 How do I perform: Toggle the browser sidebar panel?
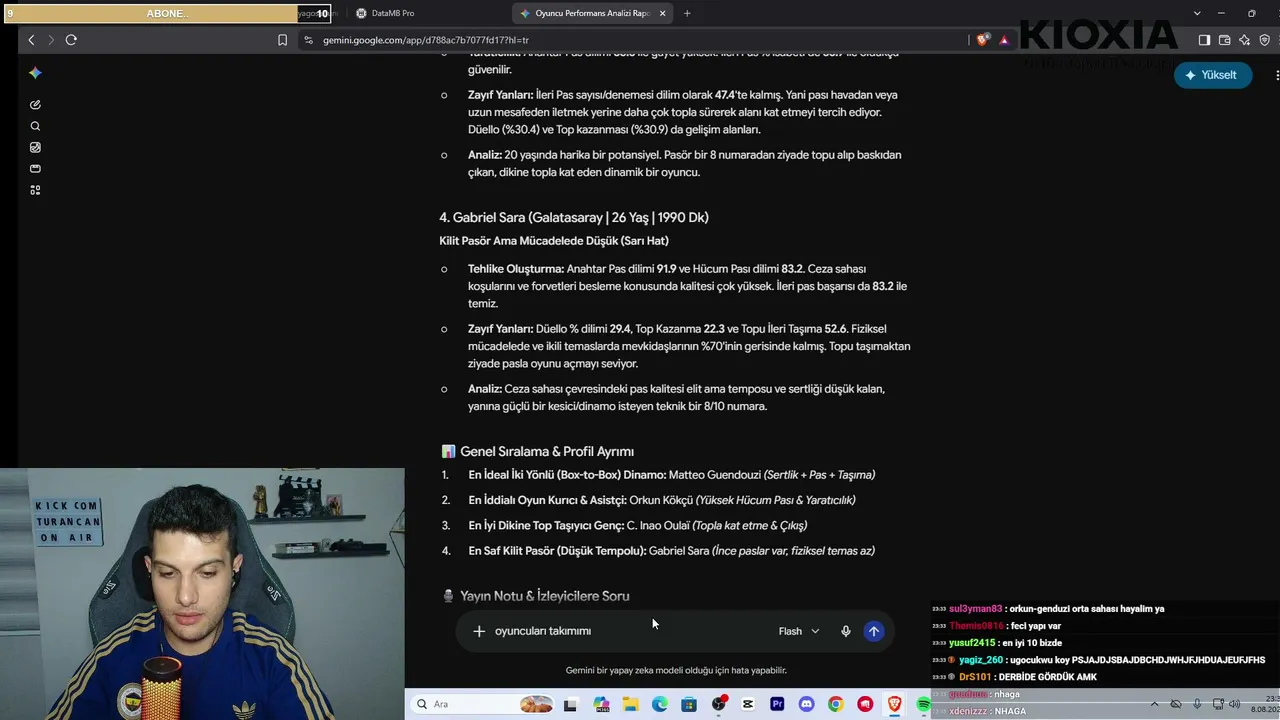1204,40
